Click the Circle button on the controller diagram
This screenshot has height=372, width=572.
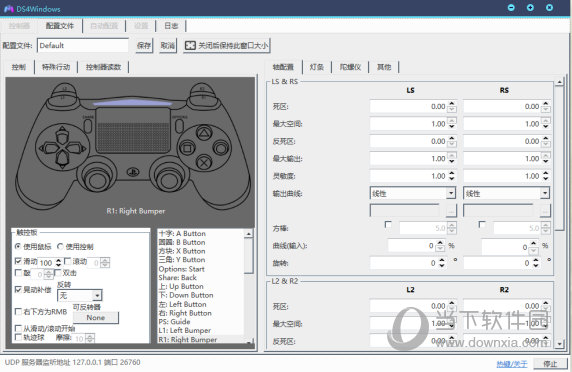(221, 148)
